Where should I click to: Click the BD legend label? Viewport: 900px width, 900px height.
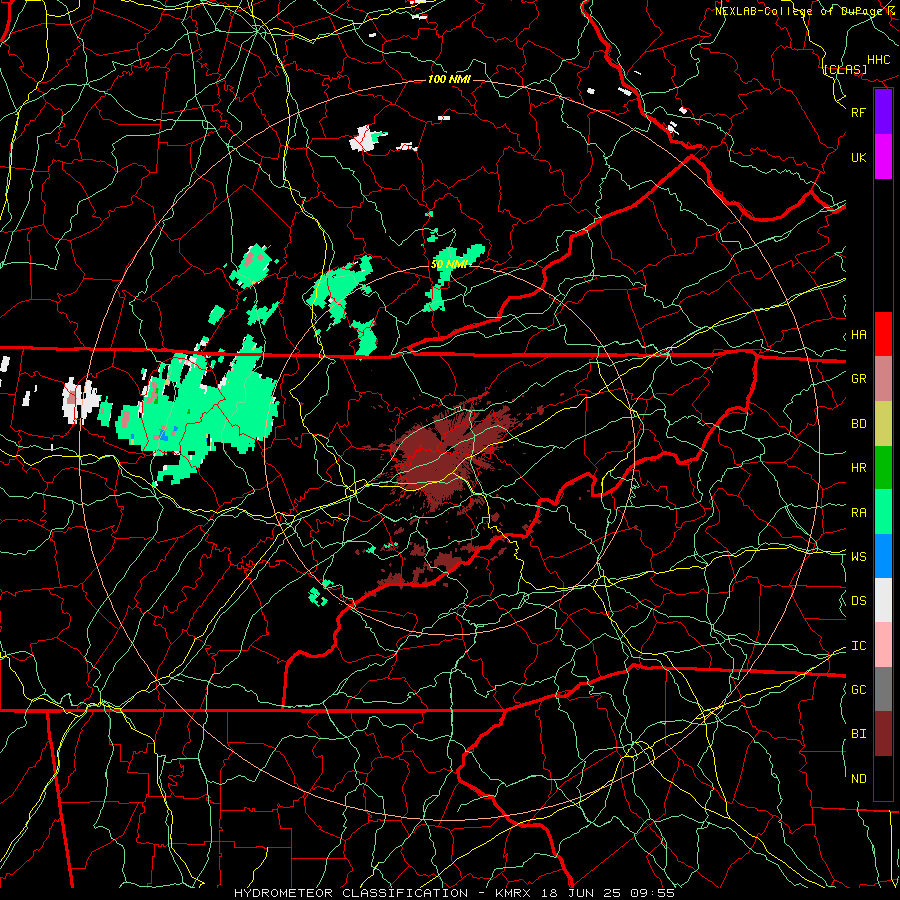tap(858, 424)
